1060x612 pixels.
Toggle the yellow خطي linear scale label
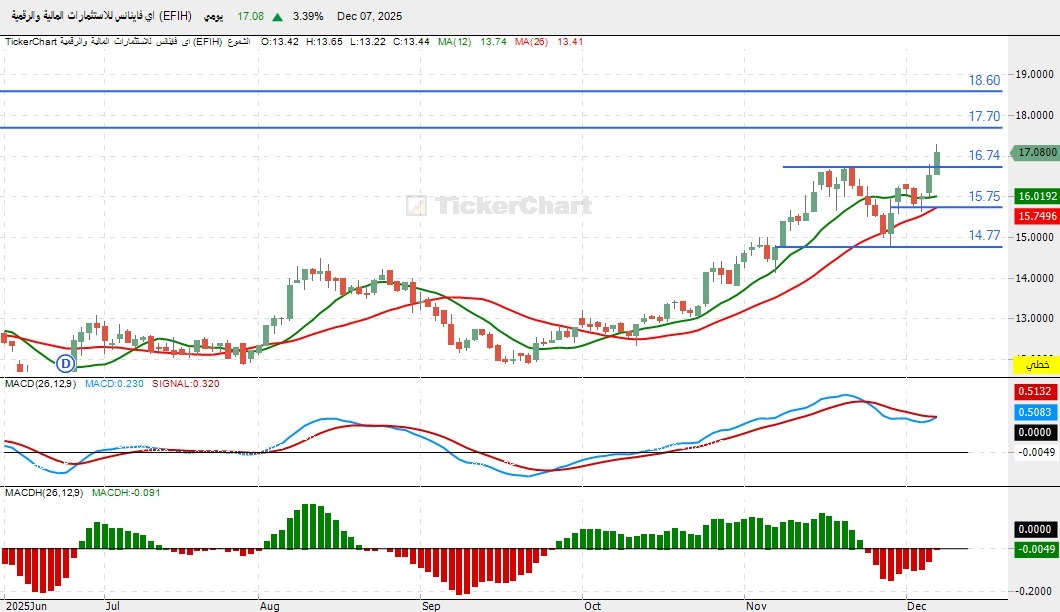click(x=1034, y=365)
